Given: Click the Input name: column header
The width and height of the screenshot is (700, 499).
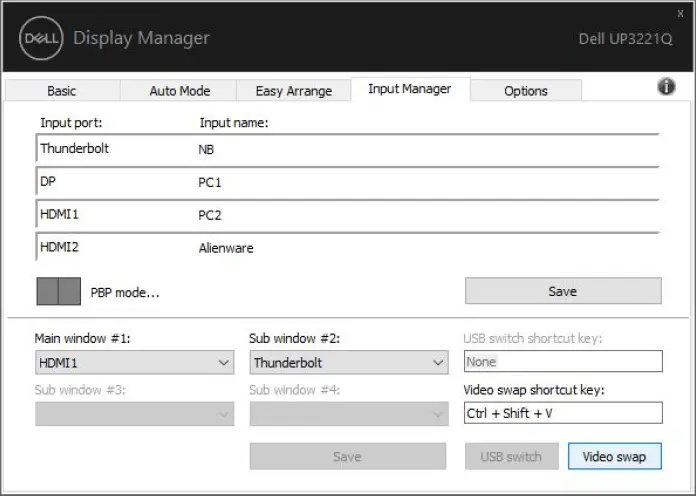Looking at the screenshot, I should click(x=234, y=123).
